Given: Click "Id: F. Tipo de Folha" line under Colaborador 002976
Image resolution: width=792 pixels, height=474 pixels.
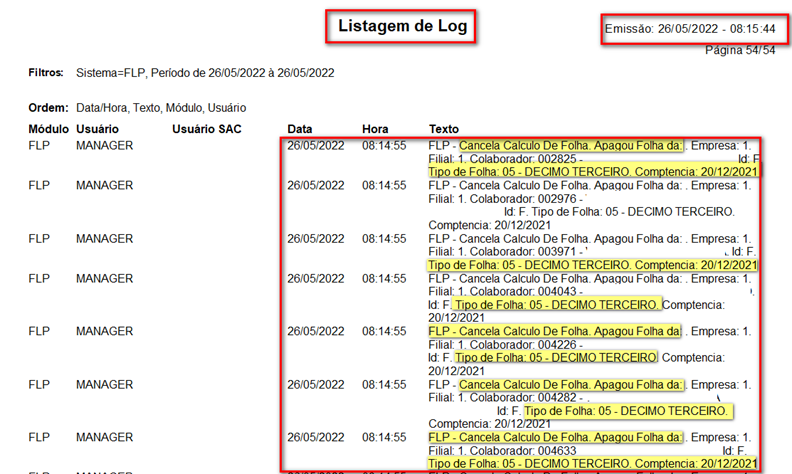Looking at the screenshot, I should coord(619,212).
